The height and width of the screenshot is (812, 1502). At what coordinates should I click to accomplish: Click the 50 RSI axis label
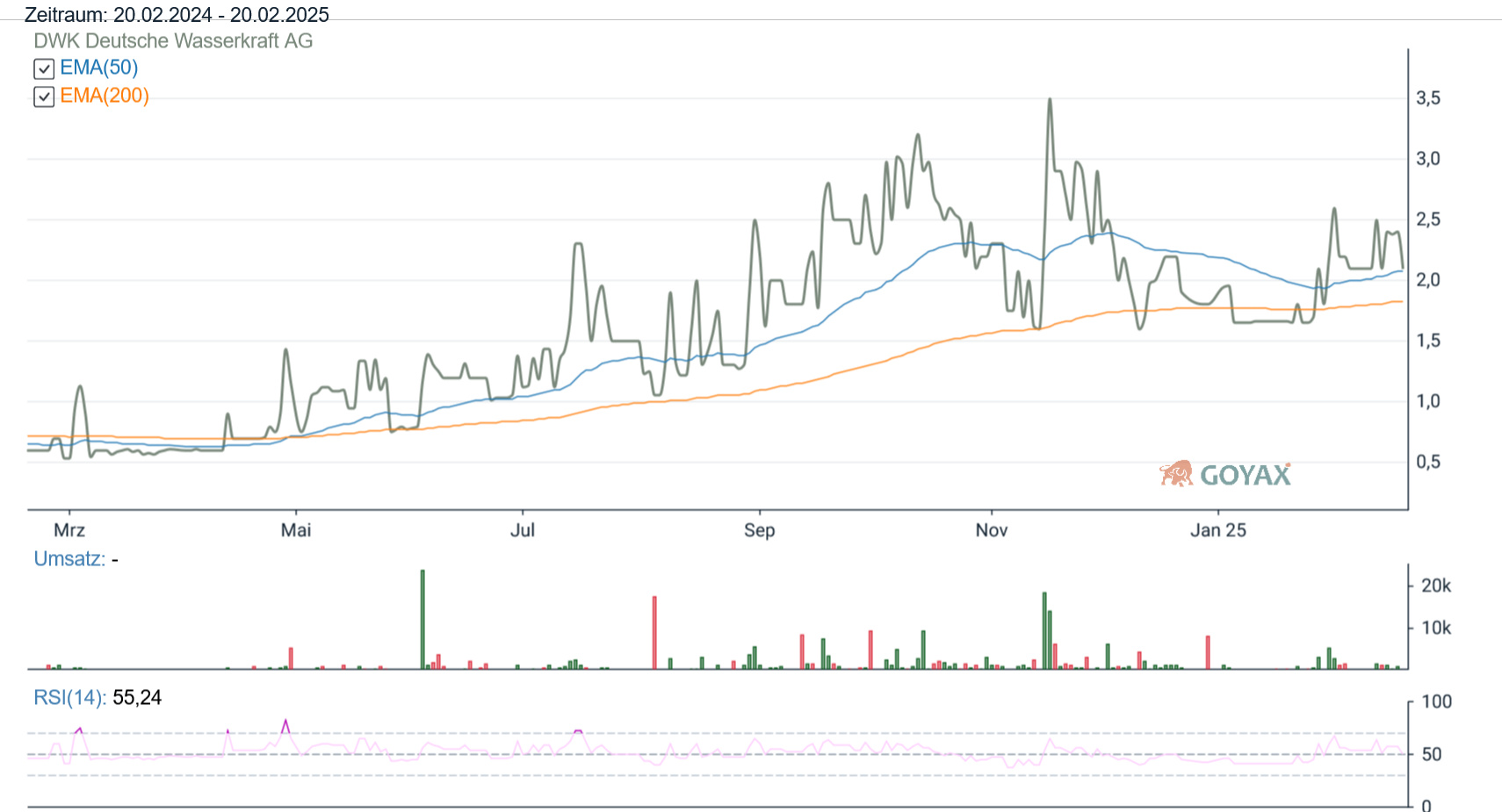click(1432, 754)
